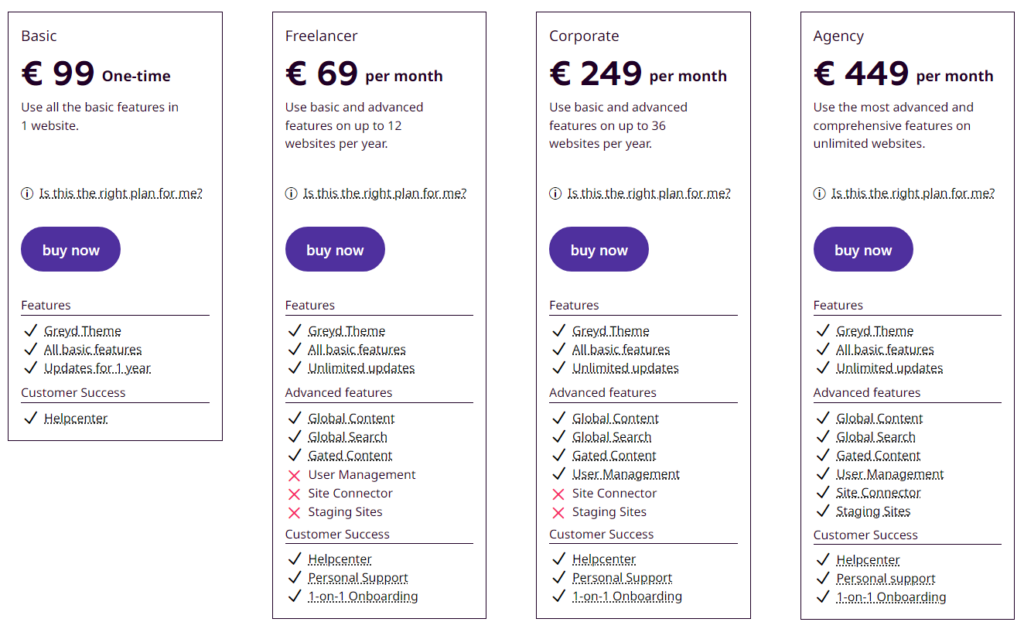The width and height of the screenshot is (1024, 629).
Task: Click the info icon on the Agency plan
Action: 819,193
